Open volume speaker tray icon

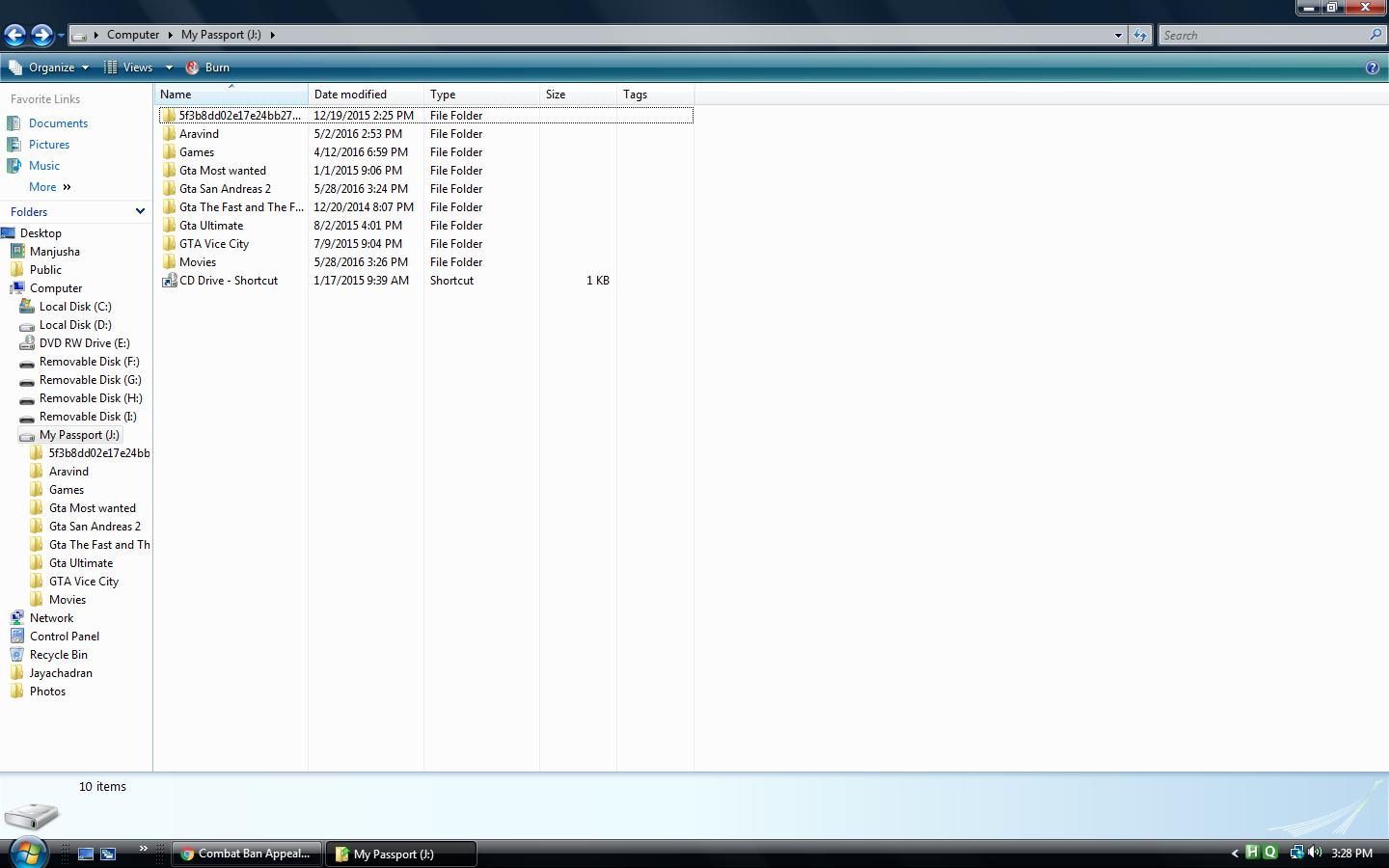click(1315, 853)
